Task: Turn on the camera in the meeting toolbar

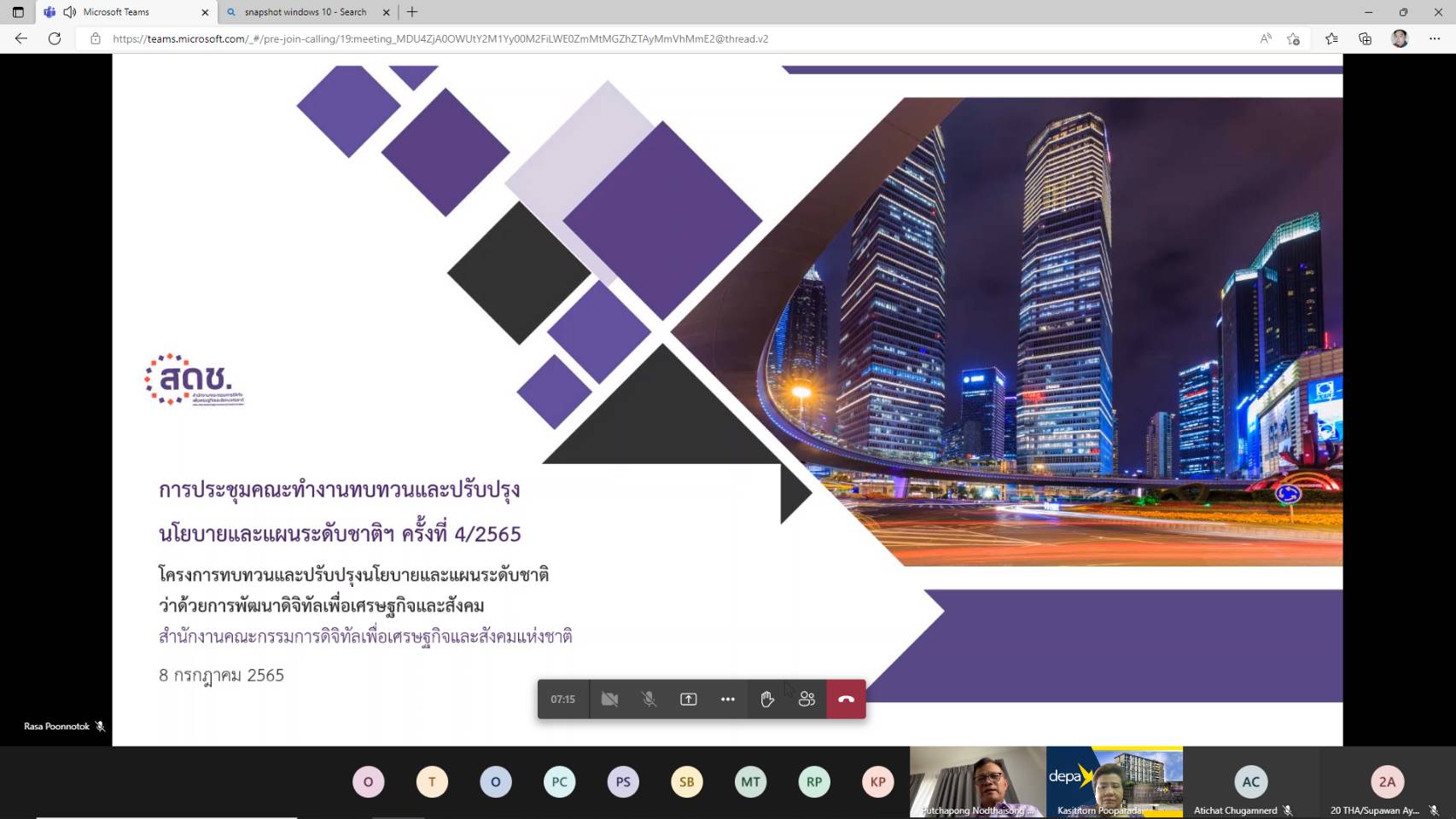Action: pos(609,699)
